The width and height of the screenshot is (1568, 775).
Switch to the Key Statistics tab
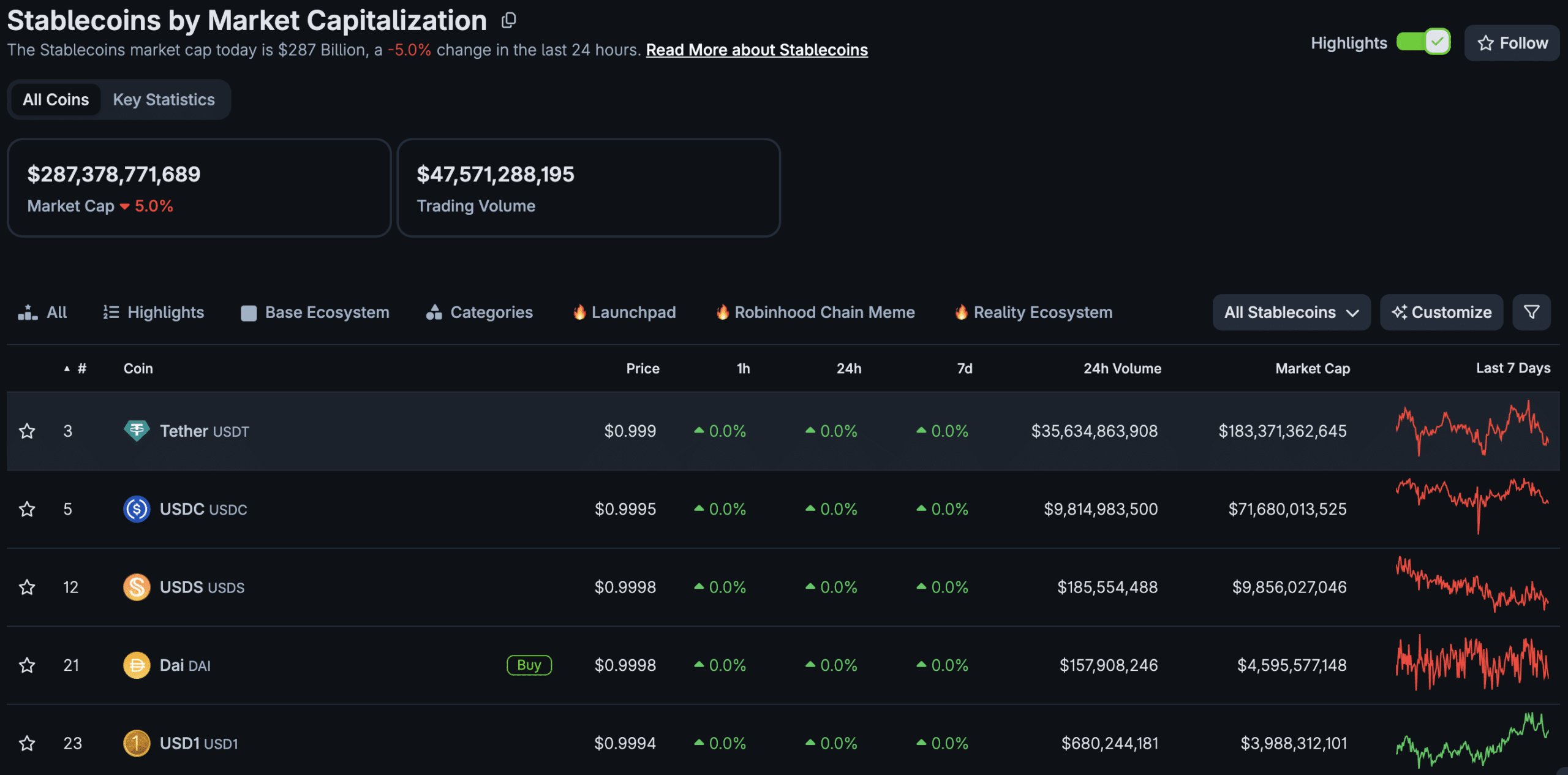[x=164, y=99]
